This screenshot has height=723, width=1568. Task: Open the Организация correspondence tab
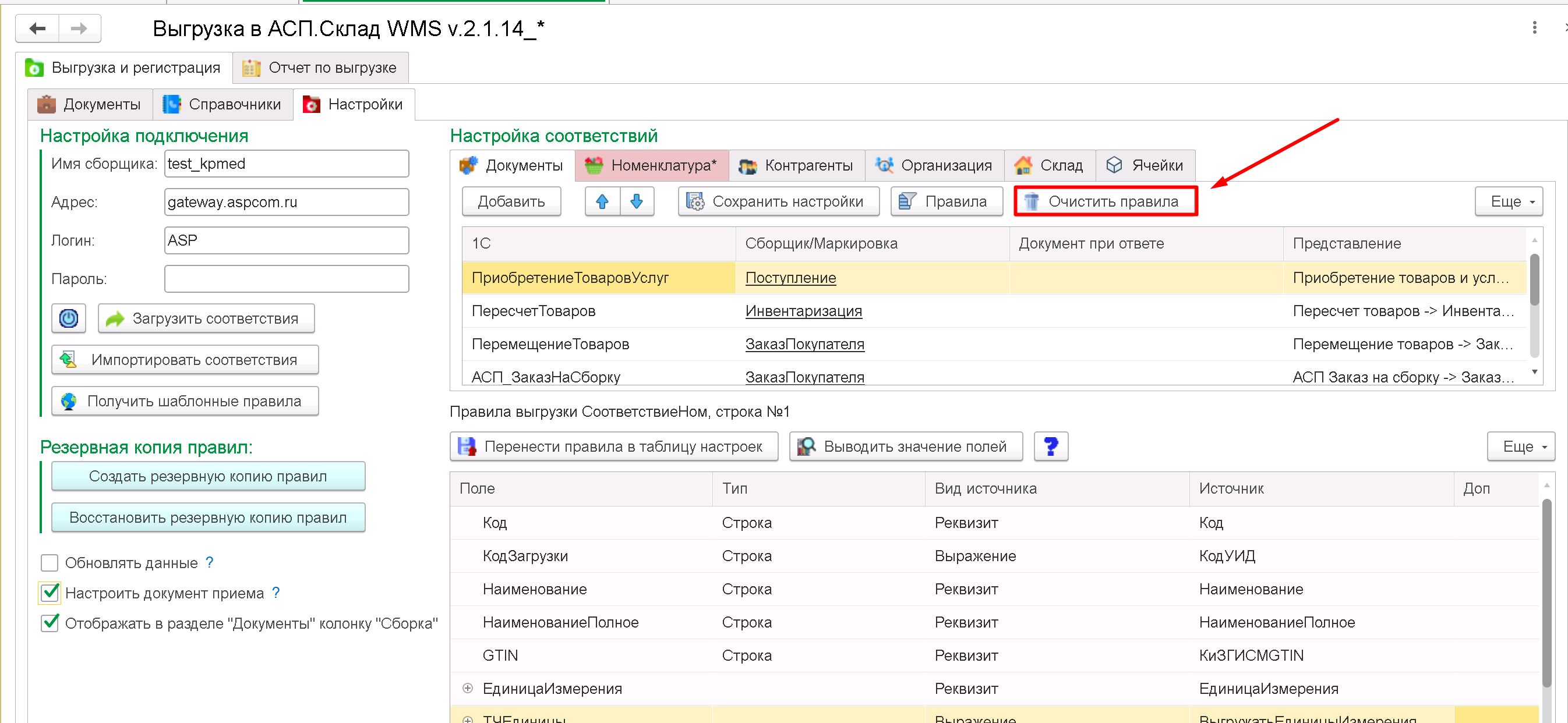[x=934, y=165]
